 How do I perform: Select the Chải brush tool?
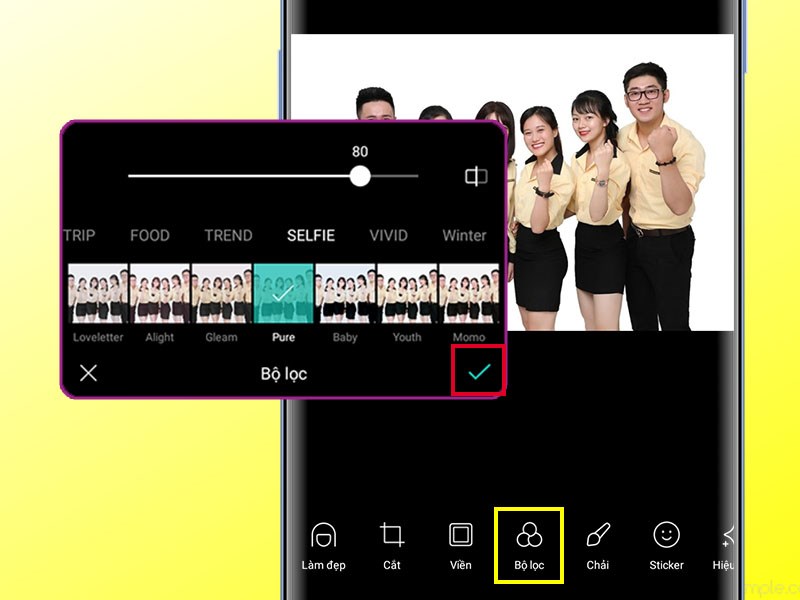598,540
